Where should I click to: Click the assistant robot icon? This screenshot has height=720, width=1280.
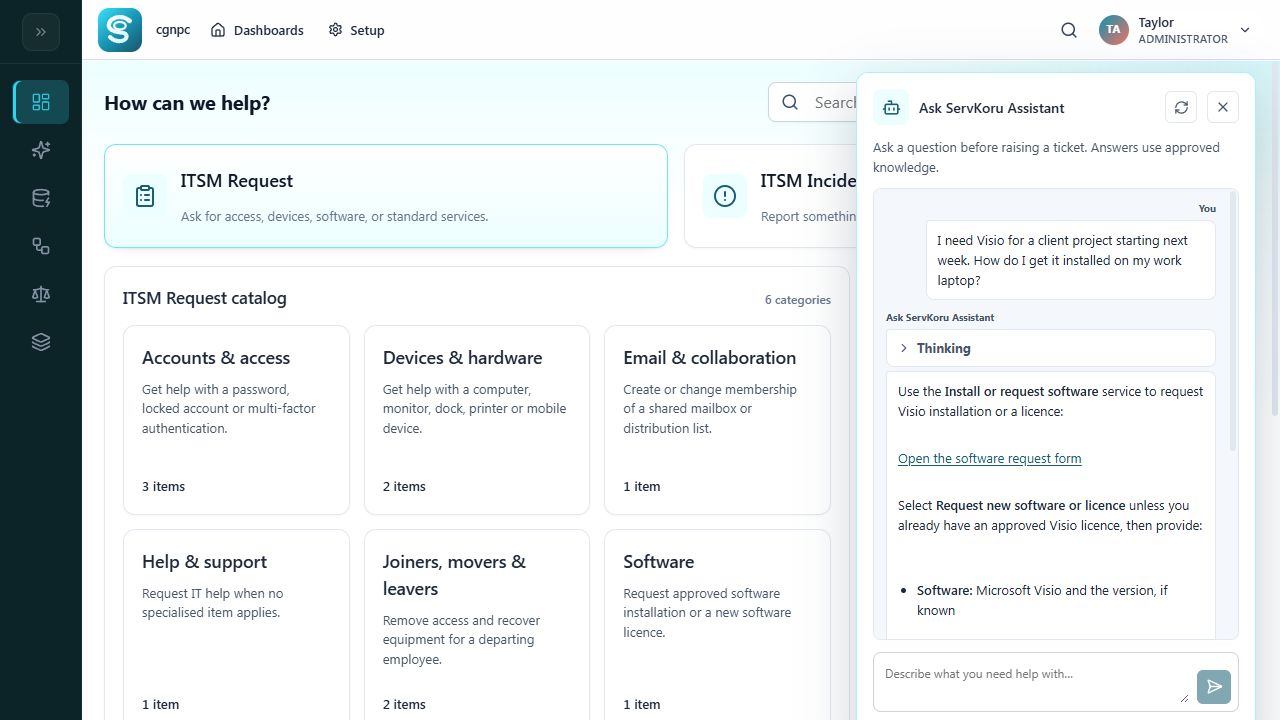[891, 107]
